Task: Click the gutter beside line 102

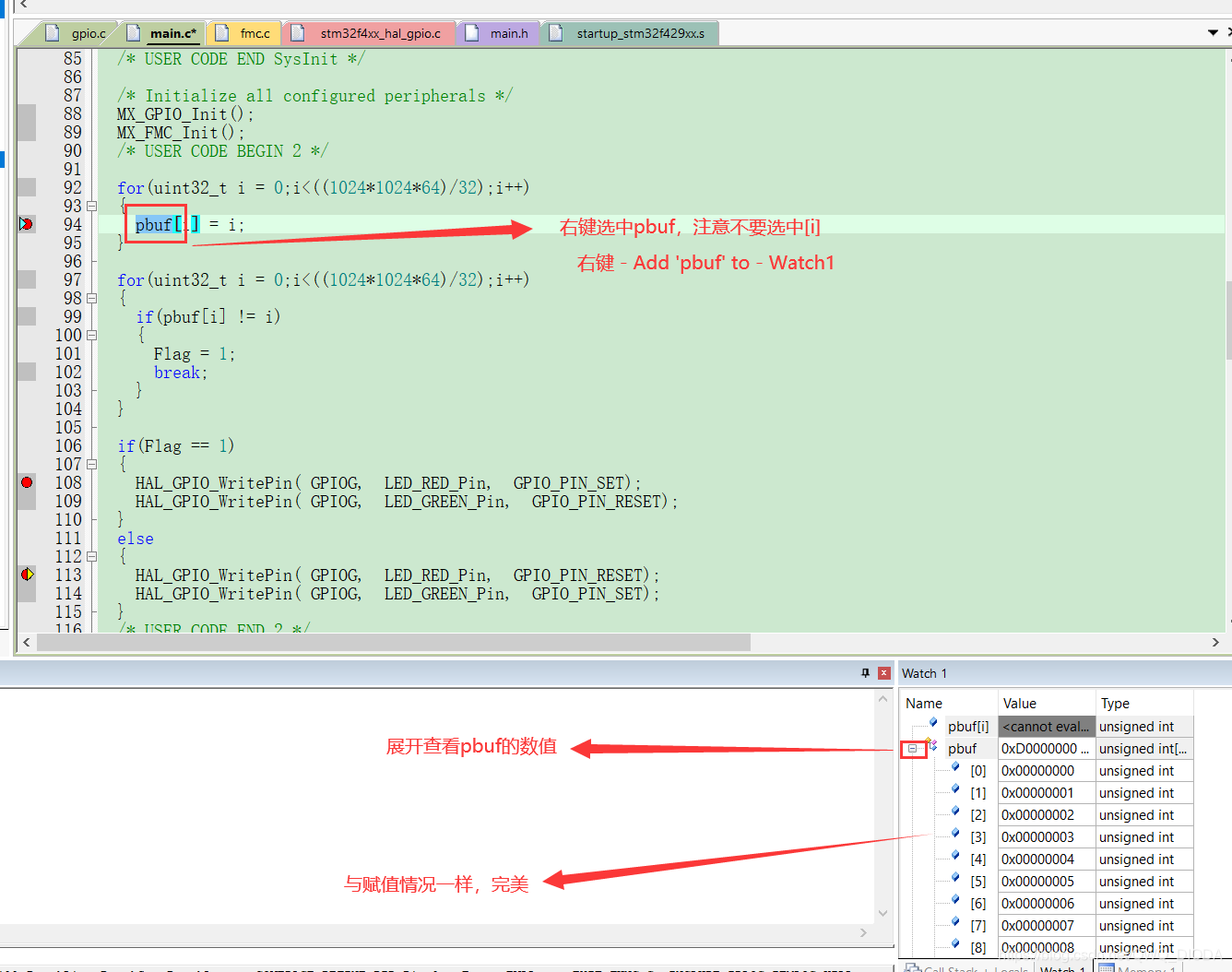Action: click(x=27, y=372)
